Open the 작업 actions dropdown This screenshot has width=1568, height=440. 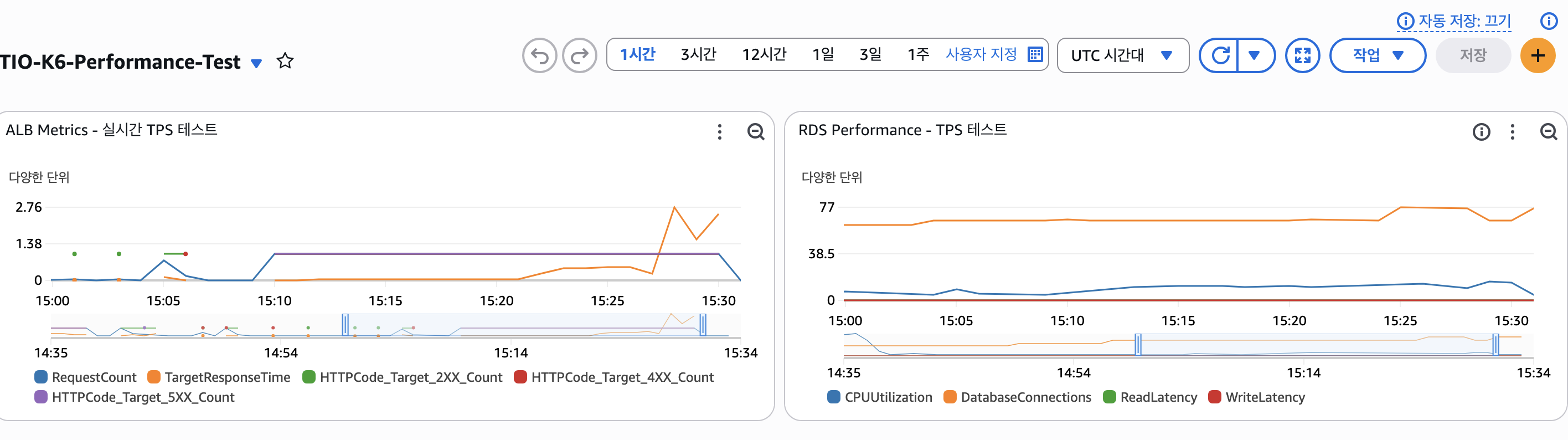click(x=1378, y=55)
